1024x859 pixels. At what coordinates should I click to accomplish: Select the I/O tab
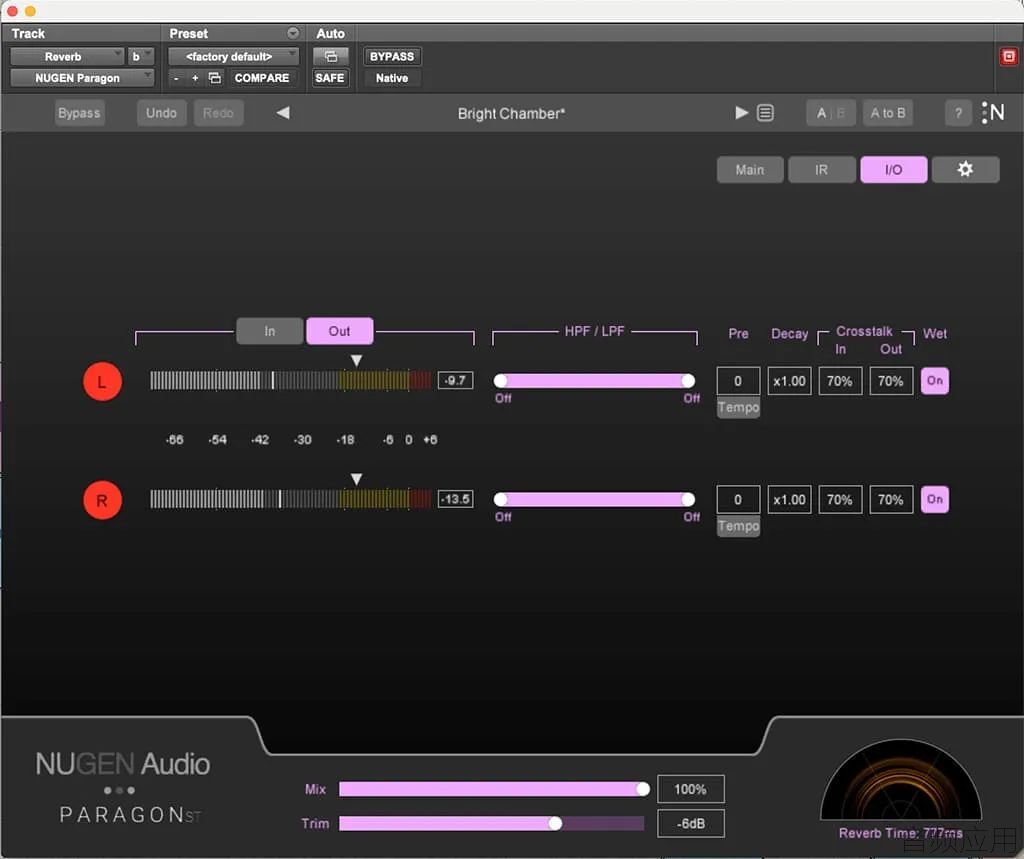pos(893,170)
